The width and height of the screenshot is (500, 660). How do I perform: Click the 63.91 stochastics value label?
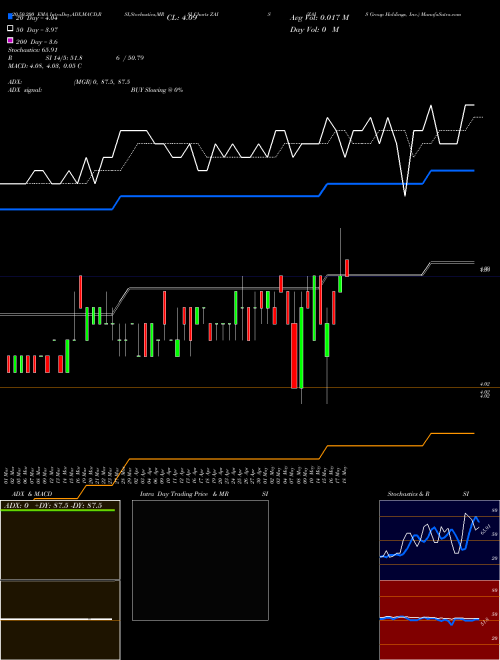pos(485,529)
